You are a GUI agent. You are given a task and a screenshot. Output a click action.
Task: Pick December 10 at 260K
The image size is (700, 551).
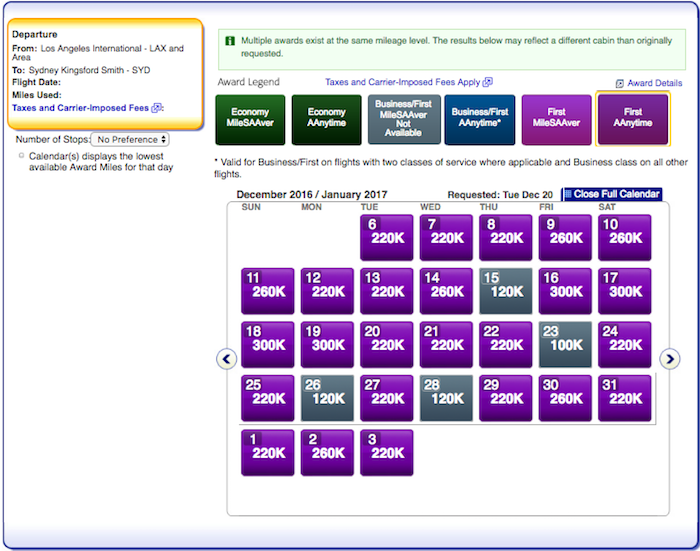(625, 238)
